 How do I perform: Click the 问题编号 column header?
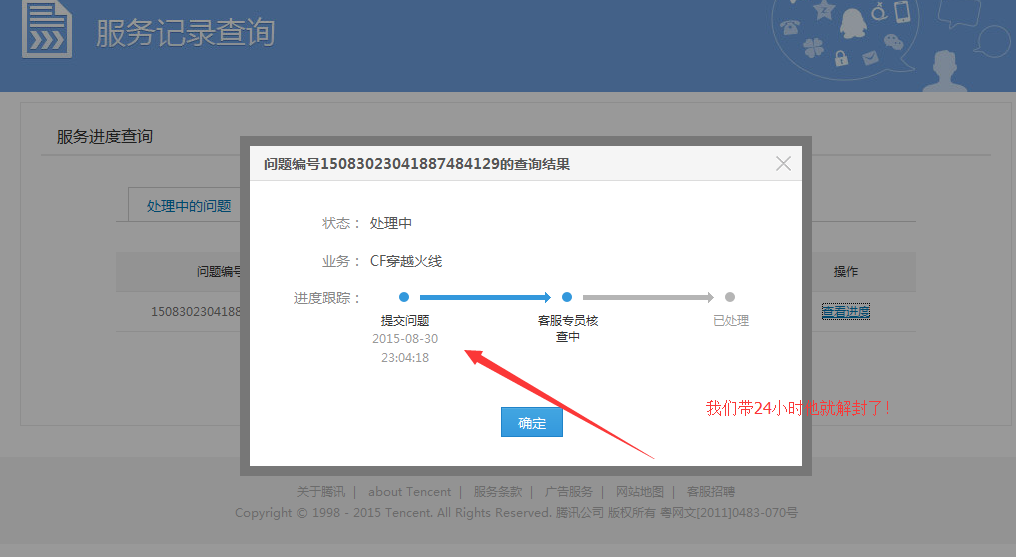[219, 271]
